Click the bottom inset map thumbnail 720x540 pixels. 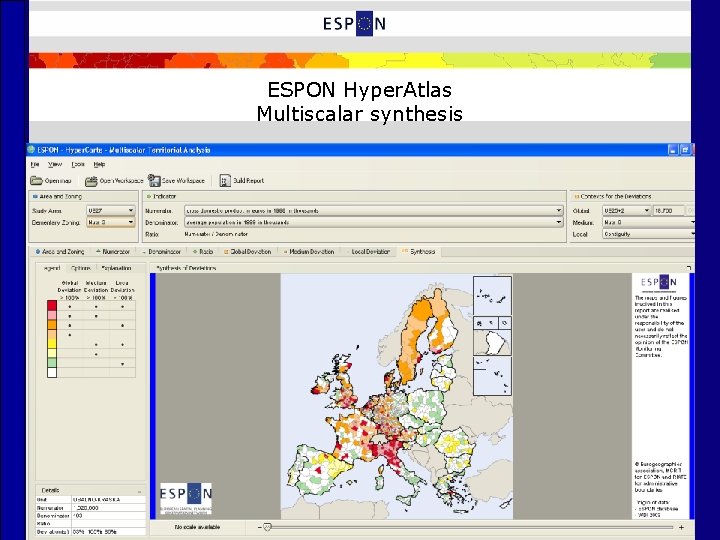point(492,376)
